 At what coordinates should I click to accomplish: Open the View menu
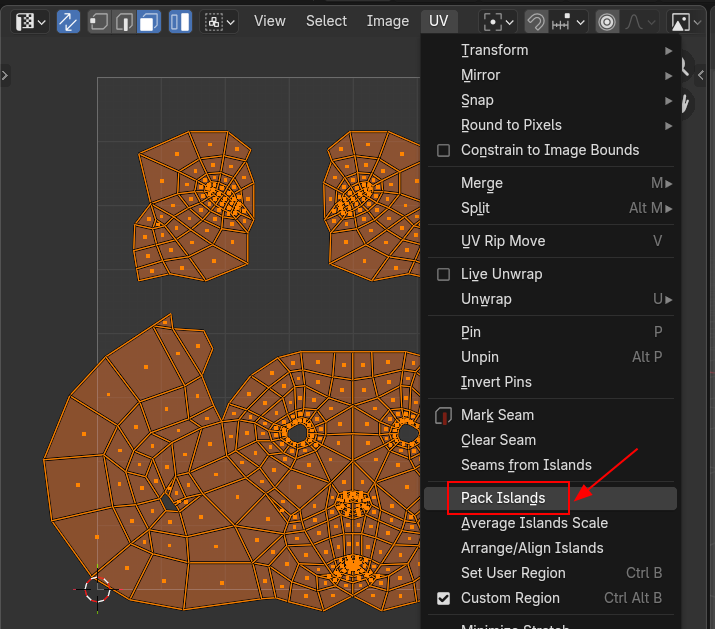tap(269, 21)
